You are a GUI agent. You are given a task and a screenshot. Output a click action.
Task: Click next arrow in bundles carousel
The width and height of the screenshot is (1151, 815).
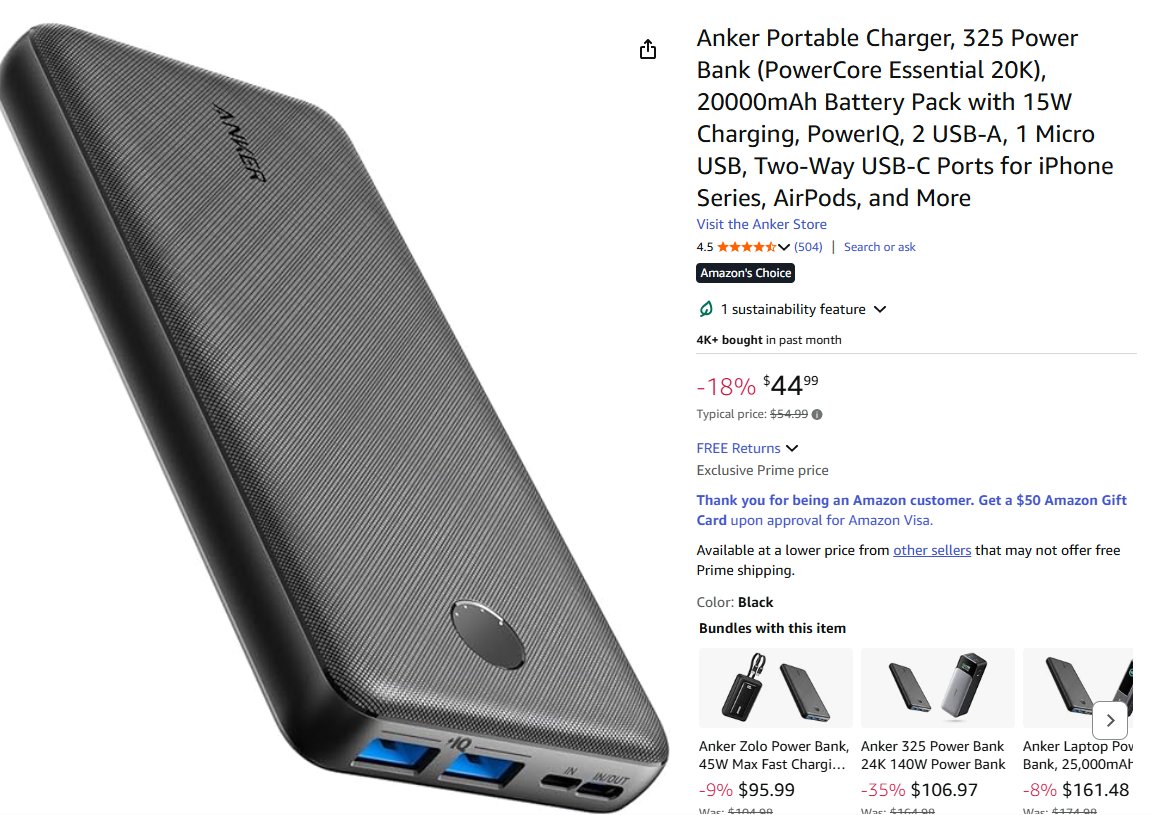pos(1110,720)
